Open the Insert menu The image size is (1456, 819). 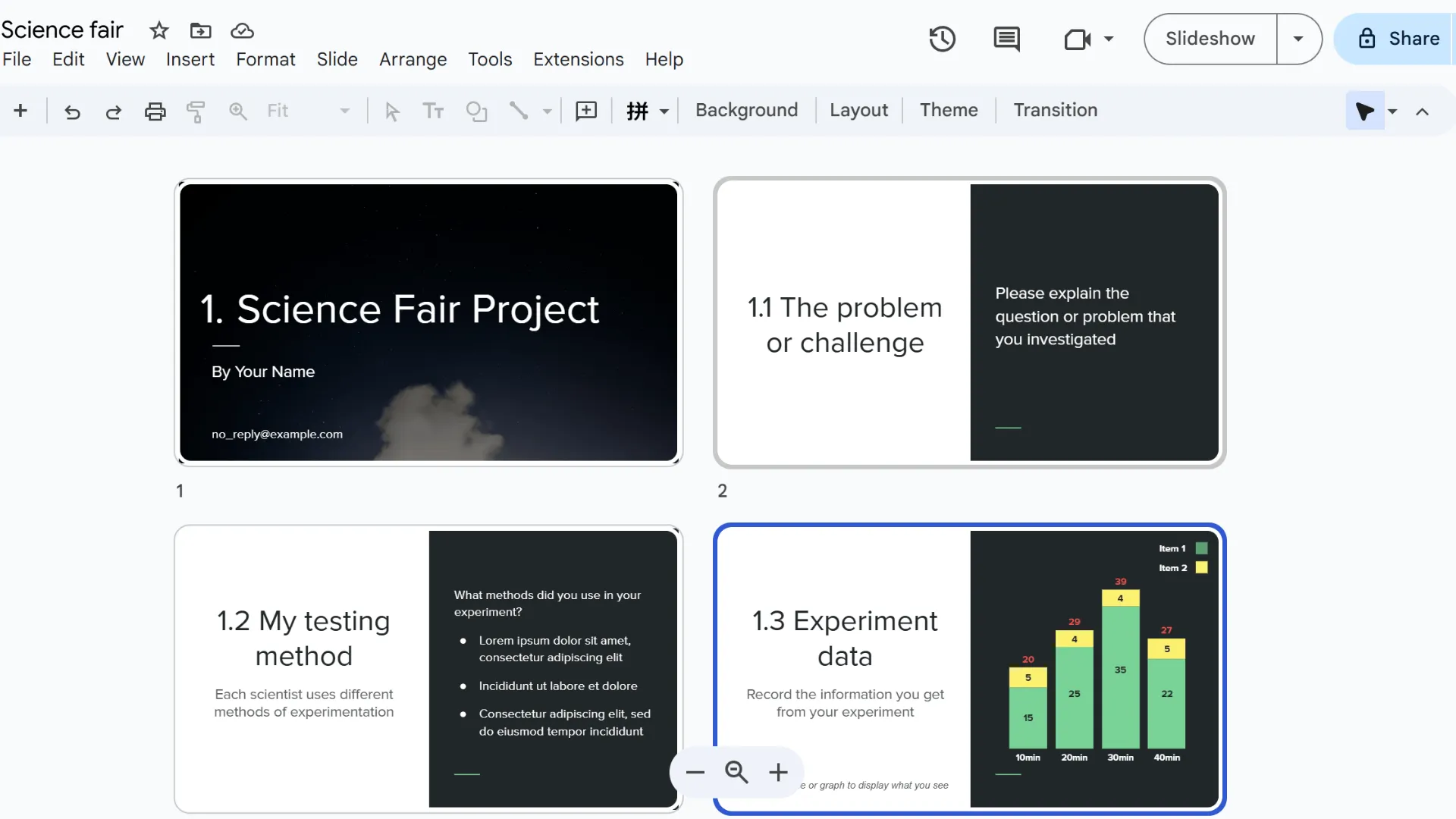point(190,59)
